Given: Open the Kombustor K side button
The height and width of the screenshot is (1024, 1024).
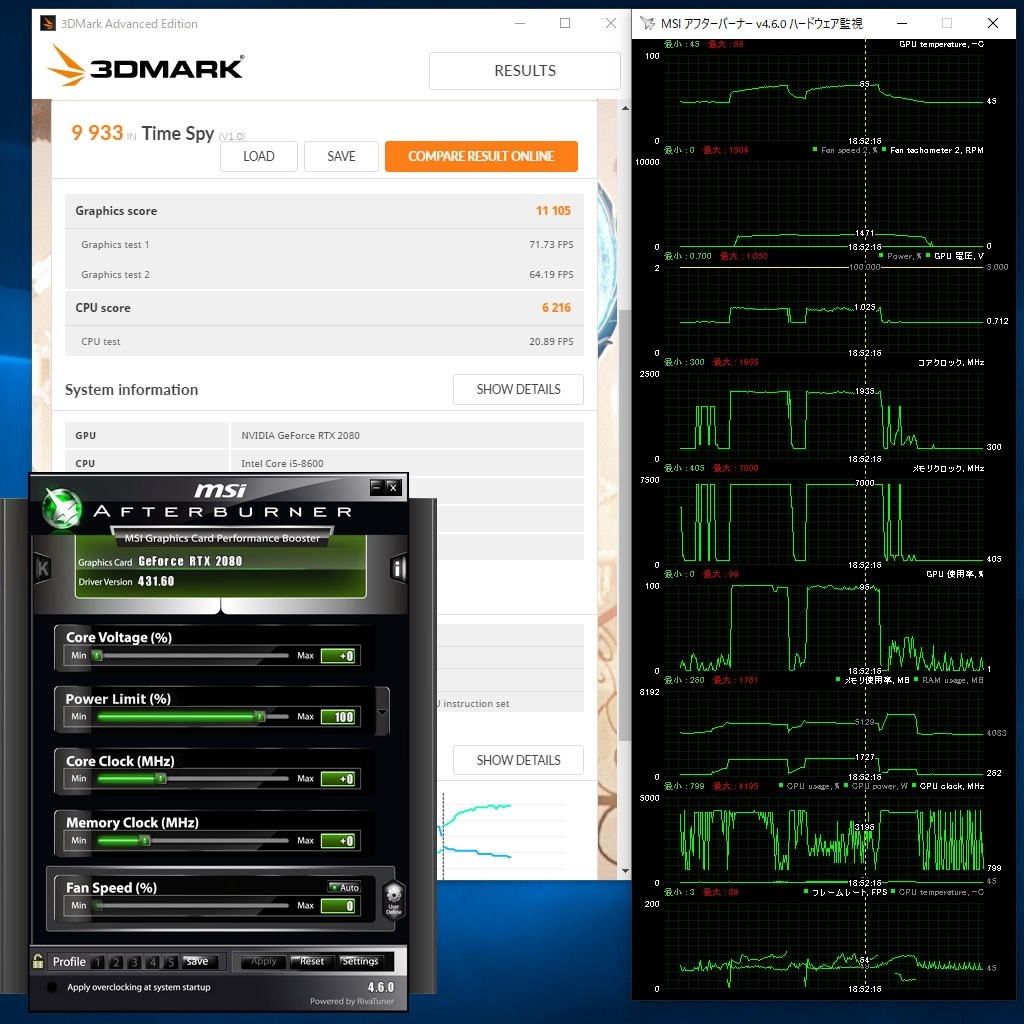Looking at the screenshot, I should coord(42,568).
